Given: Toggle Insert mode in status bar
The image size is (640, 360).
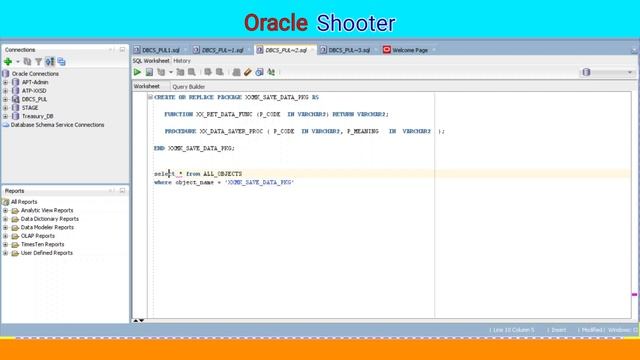Looking at the screenshot, I should (559, 330).
